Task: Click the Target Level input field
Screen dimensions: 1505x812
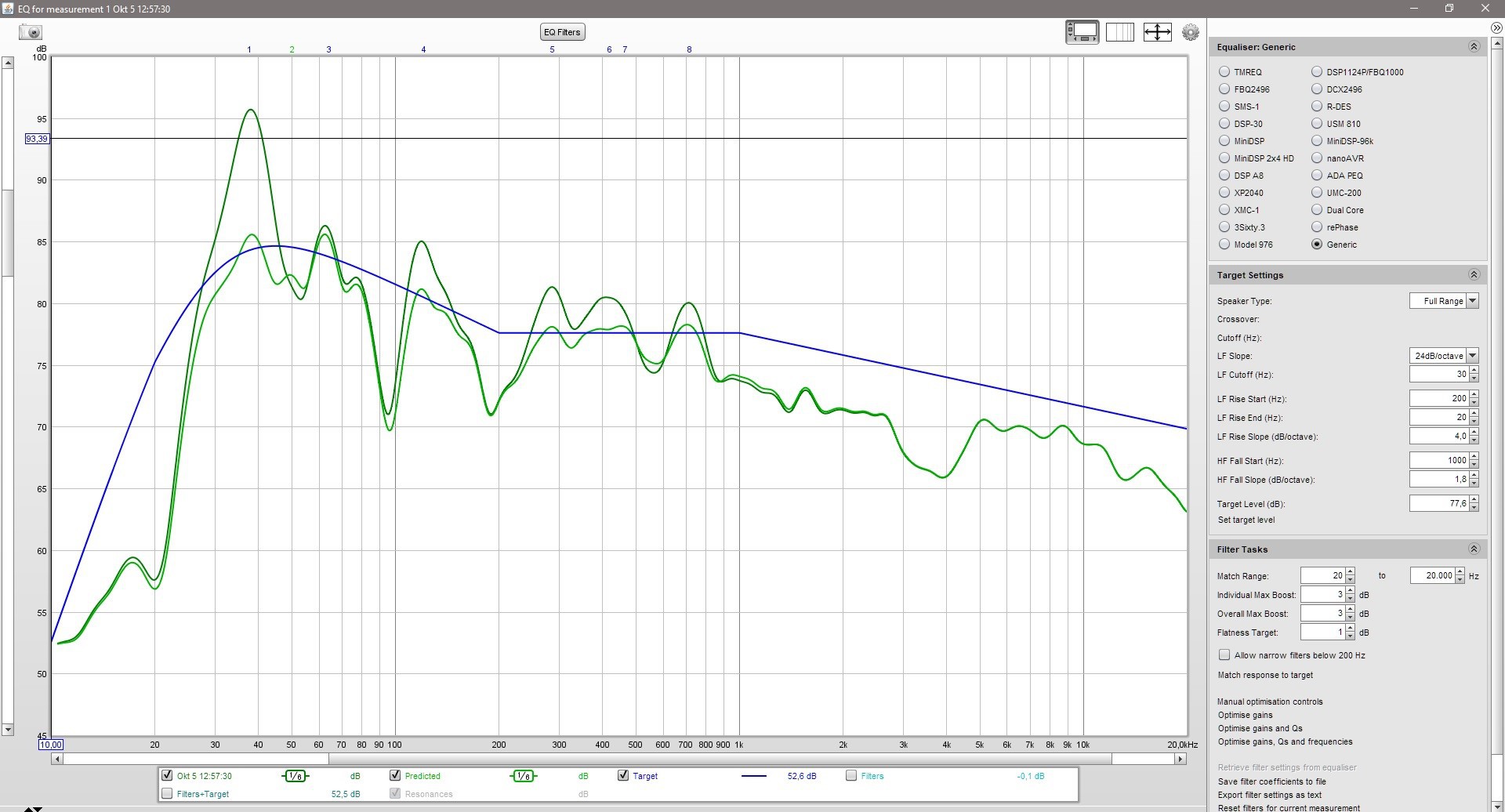Action: pos(1438,504)
